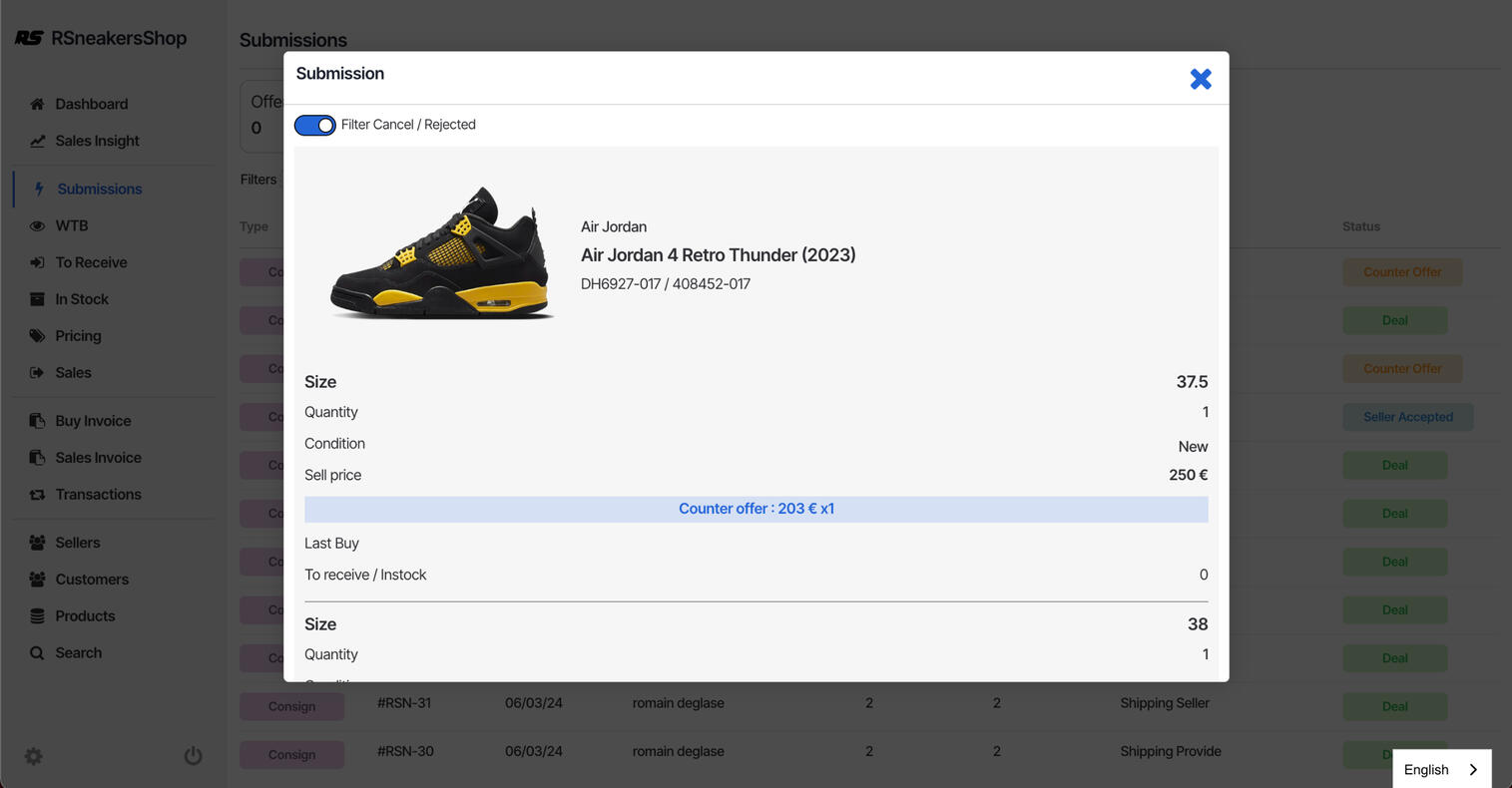Click the Sales Insight chart icon
This screenshot has width=1512, height=788.
[x=37, y=142]
